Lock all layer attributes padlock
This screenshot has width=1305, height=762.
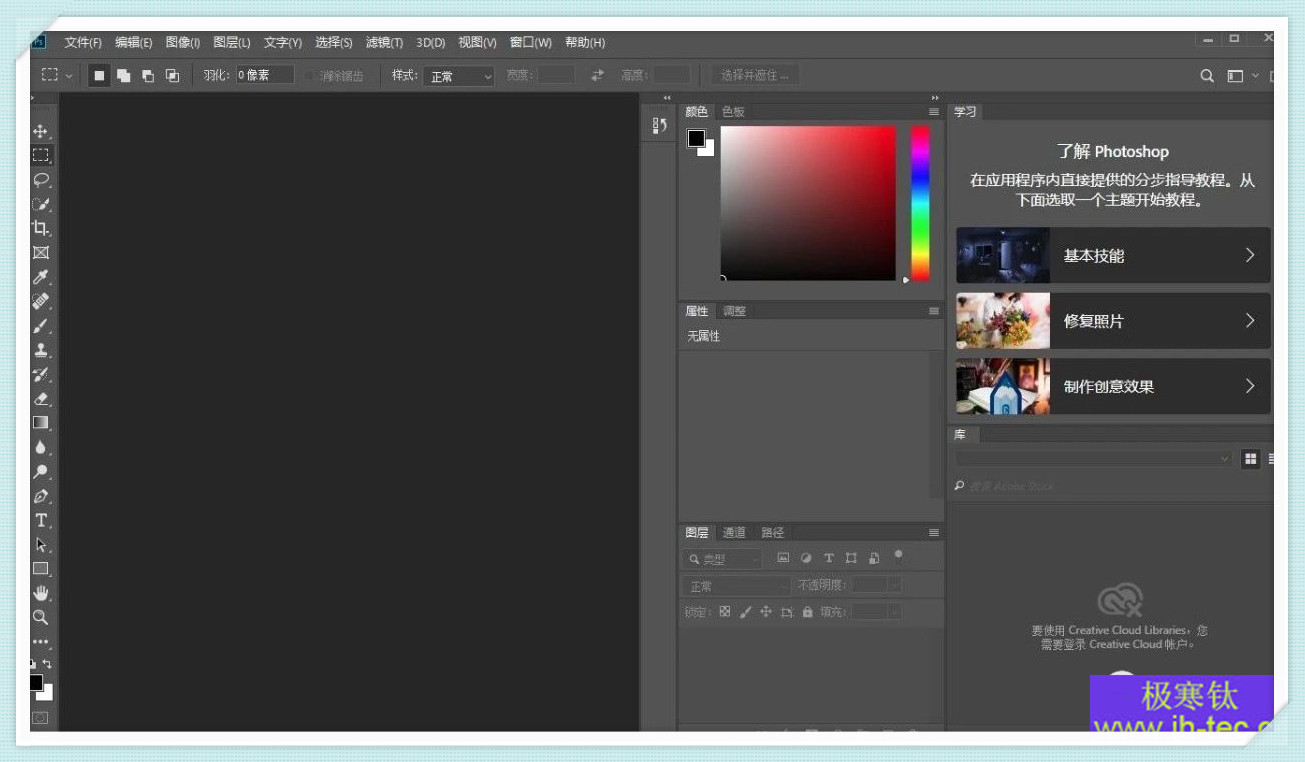[807, 612]
